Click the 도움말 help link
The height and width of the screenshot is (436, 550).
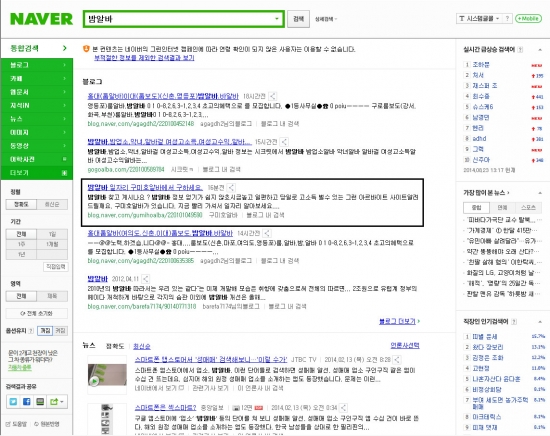pyautogui.click(x=16, y=424)
